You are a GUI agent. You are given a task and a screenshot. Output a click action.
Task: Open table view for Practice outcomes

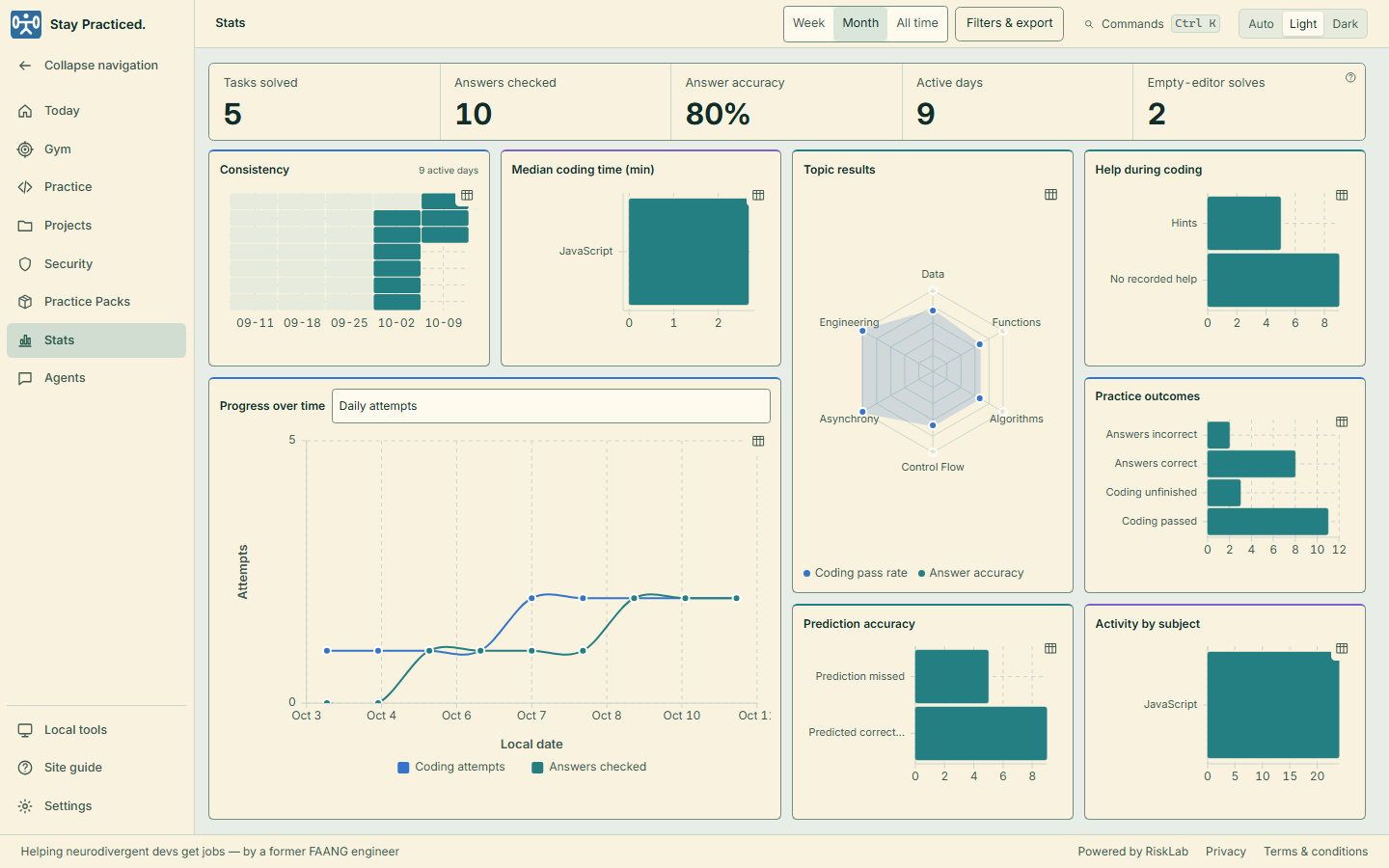pyautogui.click(x=1342, y=421)
